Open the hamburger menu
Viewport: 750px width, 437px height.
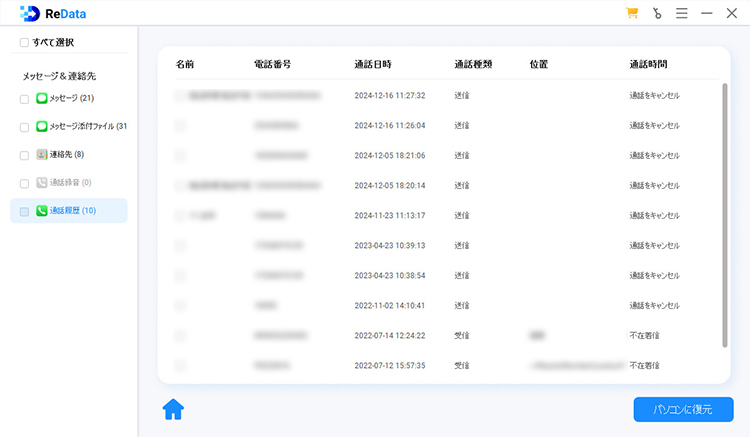tap(682, 13)
